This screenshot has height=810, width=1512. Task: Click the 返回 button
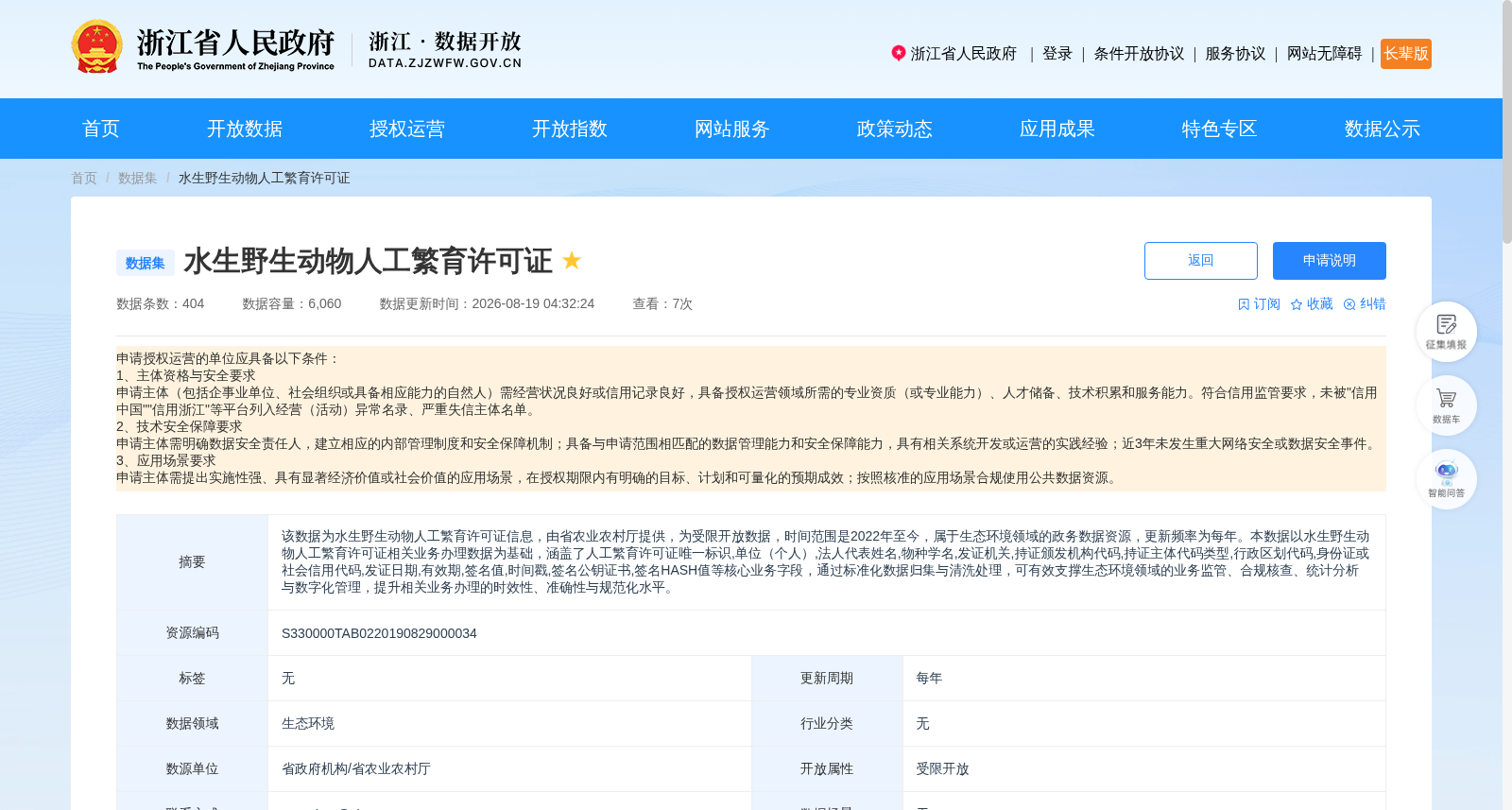(x=1201, y=261)
